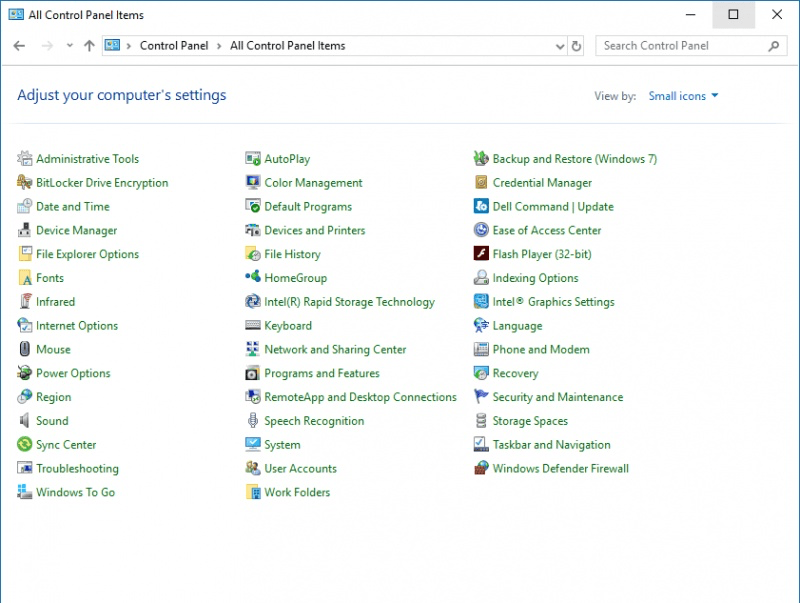Click the User Accounts icon
The width and height of the screenshot is (800, 603).
(x=253, y=468)
